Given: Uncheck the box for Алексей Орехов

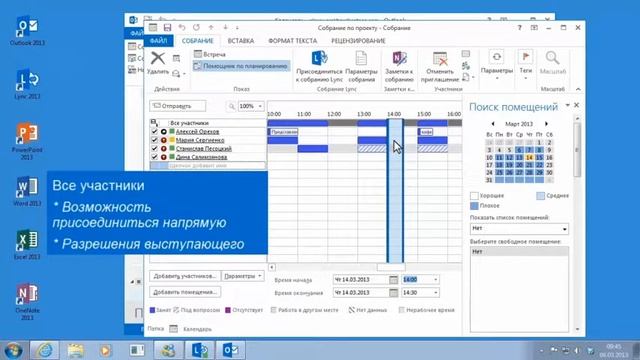Looking at the screenshot, I should (154, 131).
